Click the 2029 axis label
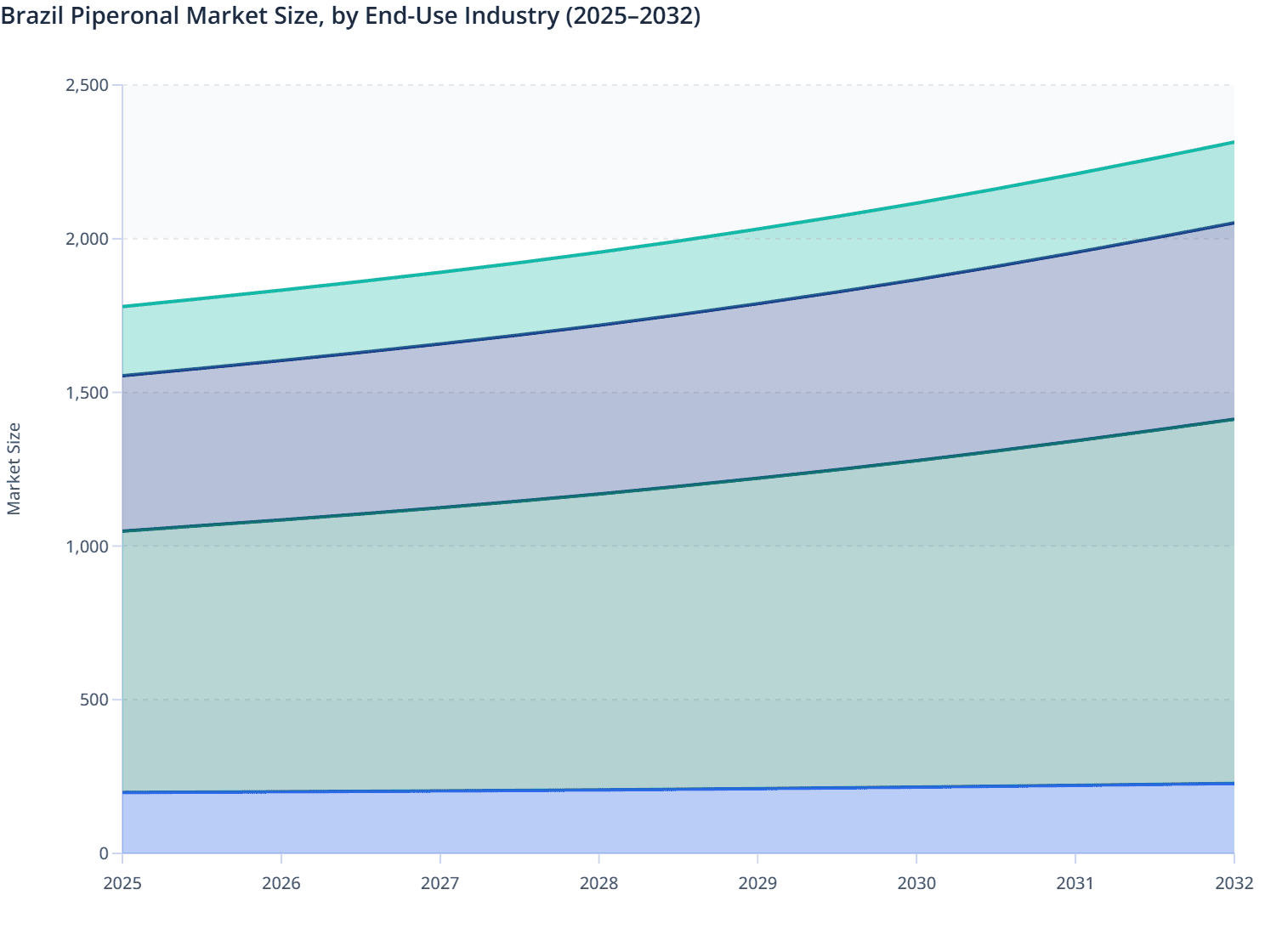Screen dimensions: 1282x952 [757, 884]
